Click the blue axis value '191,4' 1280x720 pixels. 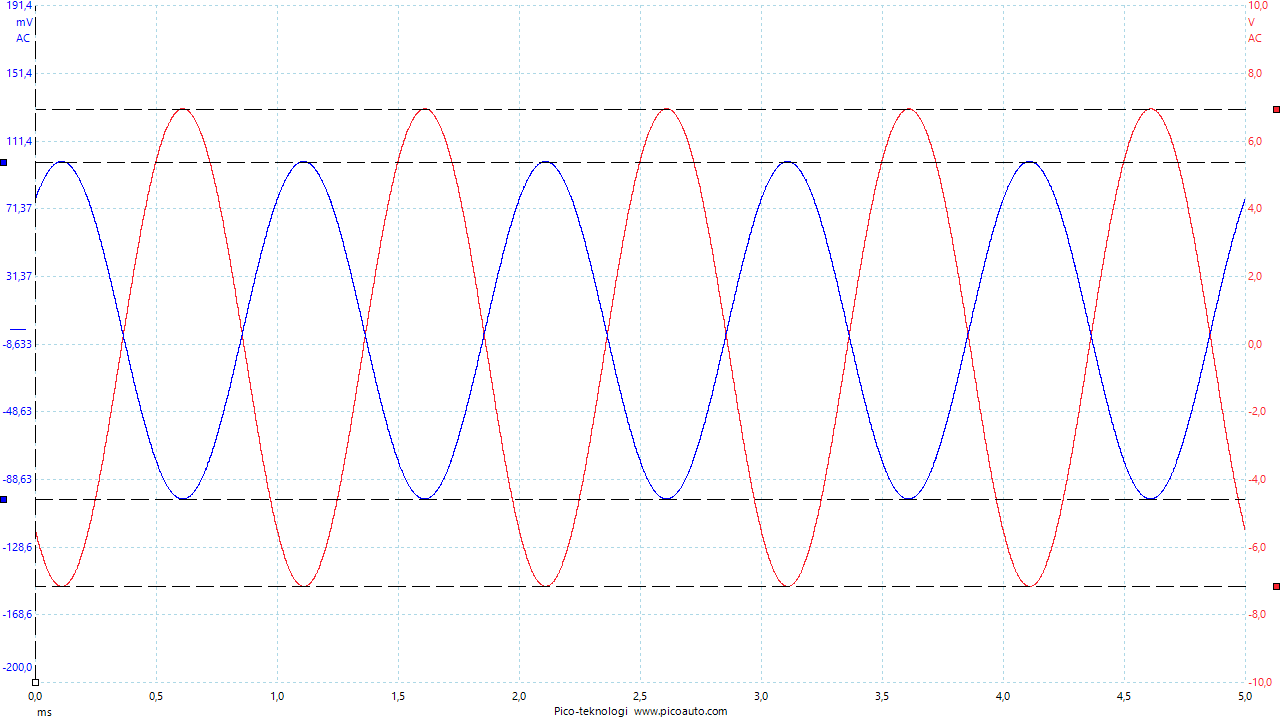(19, 6)
